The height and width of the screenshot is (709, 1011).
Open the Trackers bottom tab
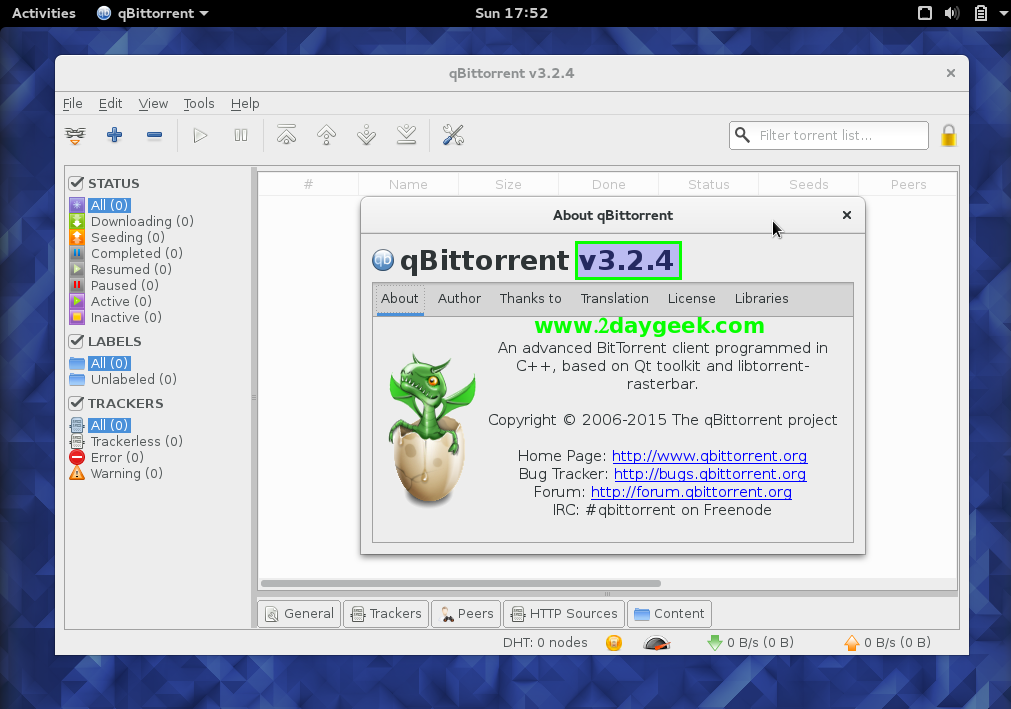386,614
